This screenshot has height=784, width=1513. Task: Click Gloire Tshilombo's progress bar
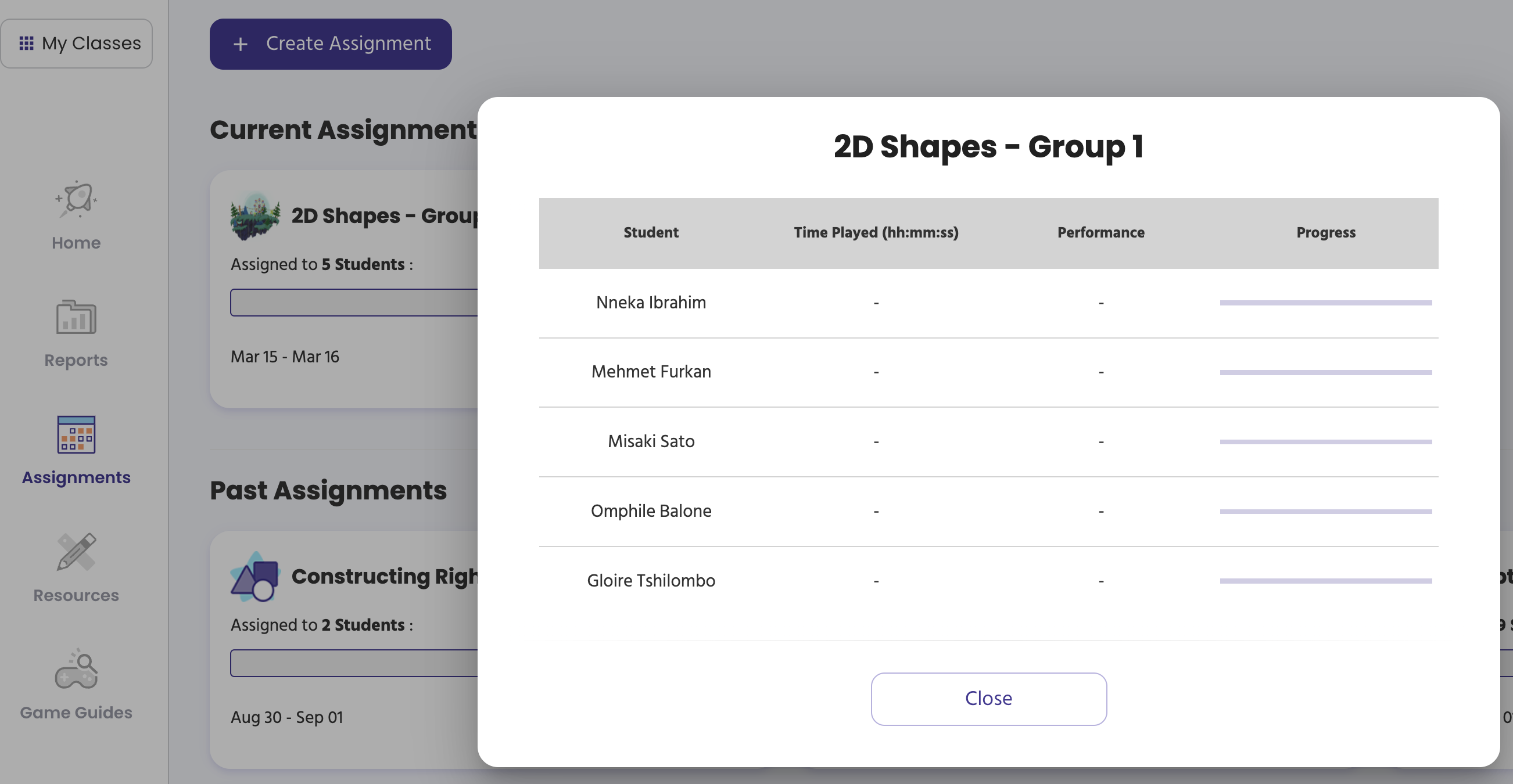click(1326, 581)
